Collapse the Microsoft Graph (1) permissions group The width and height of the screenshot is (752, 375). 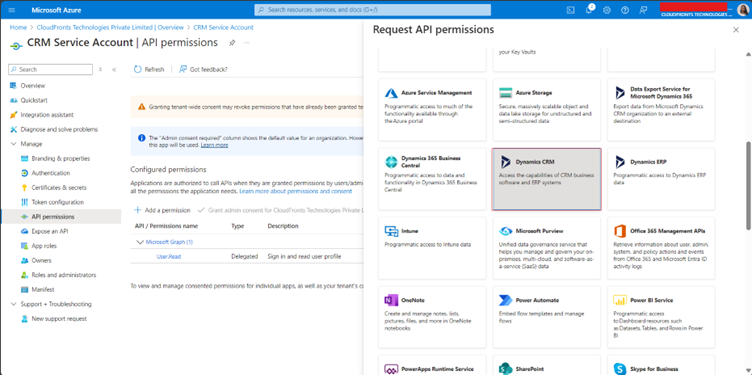[140, 242]
